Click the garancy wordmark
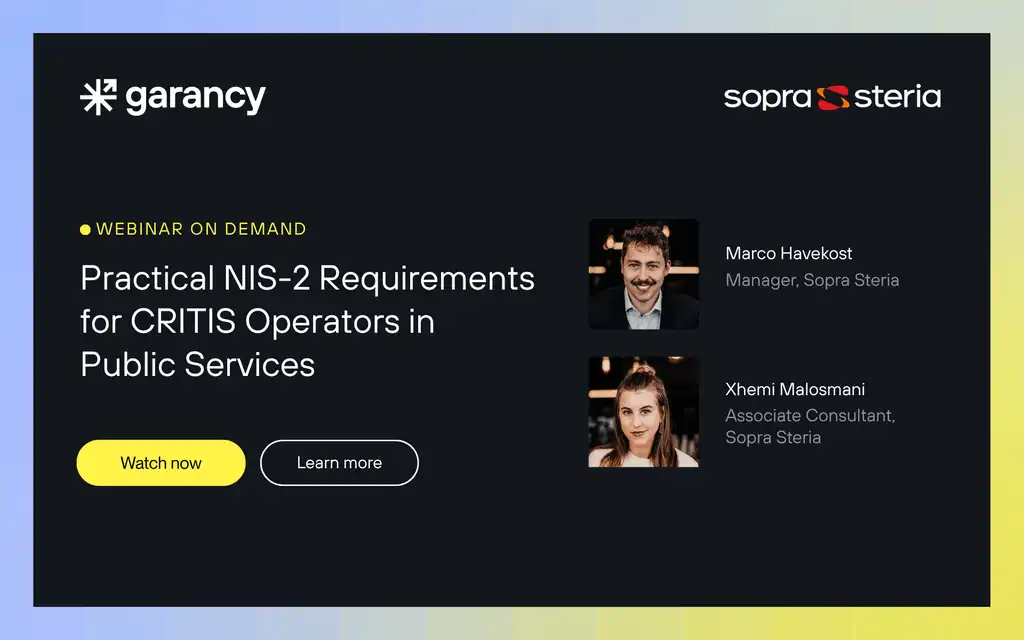Screen dimensions: 1024x640 (x=195, y=99)
